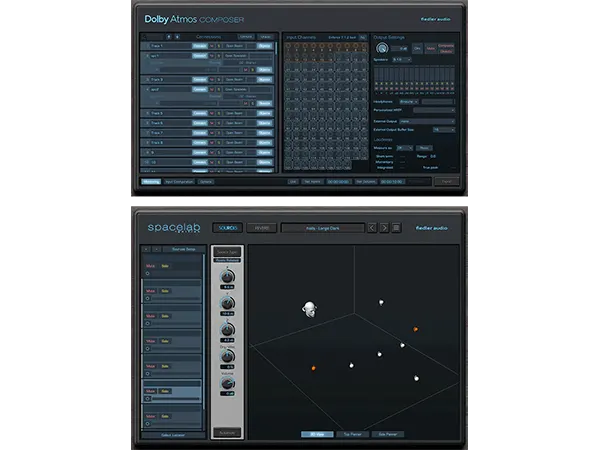
Task: Click the Set in point button
Action: pos(312,182)
